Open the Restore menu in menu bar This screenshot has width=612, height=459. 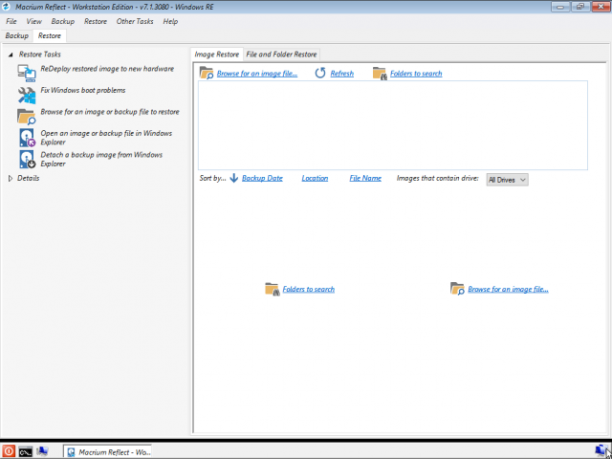[95, 21]
